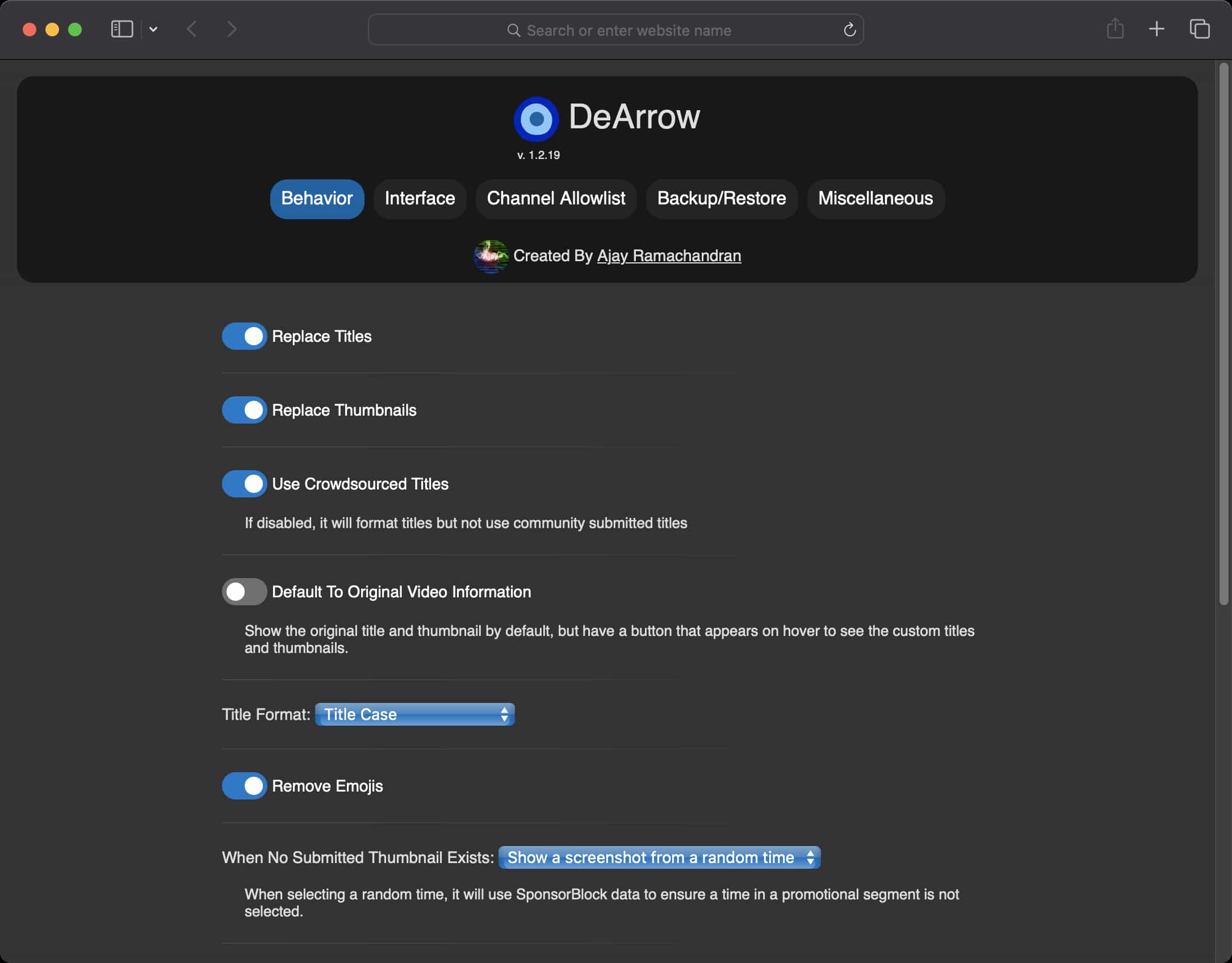Viewport: 1232px width, 963px height.
Task: Click Ajay Ramachandran's avatar image
Action: [491, 256]
